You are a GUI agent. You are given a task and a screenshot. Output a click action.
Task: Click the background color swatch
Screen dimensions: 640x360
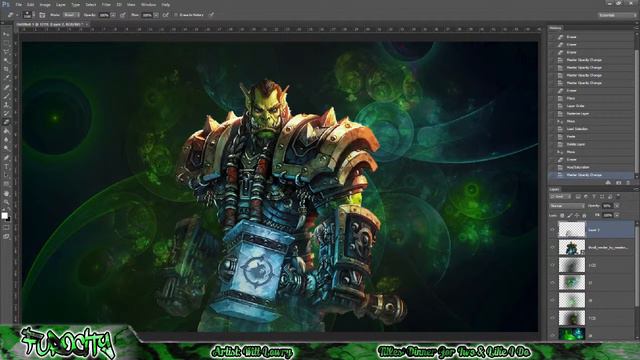click(8, 218)
